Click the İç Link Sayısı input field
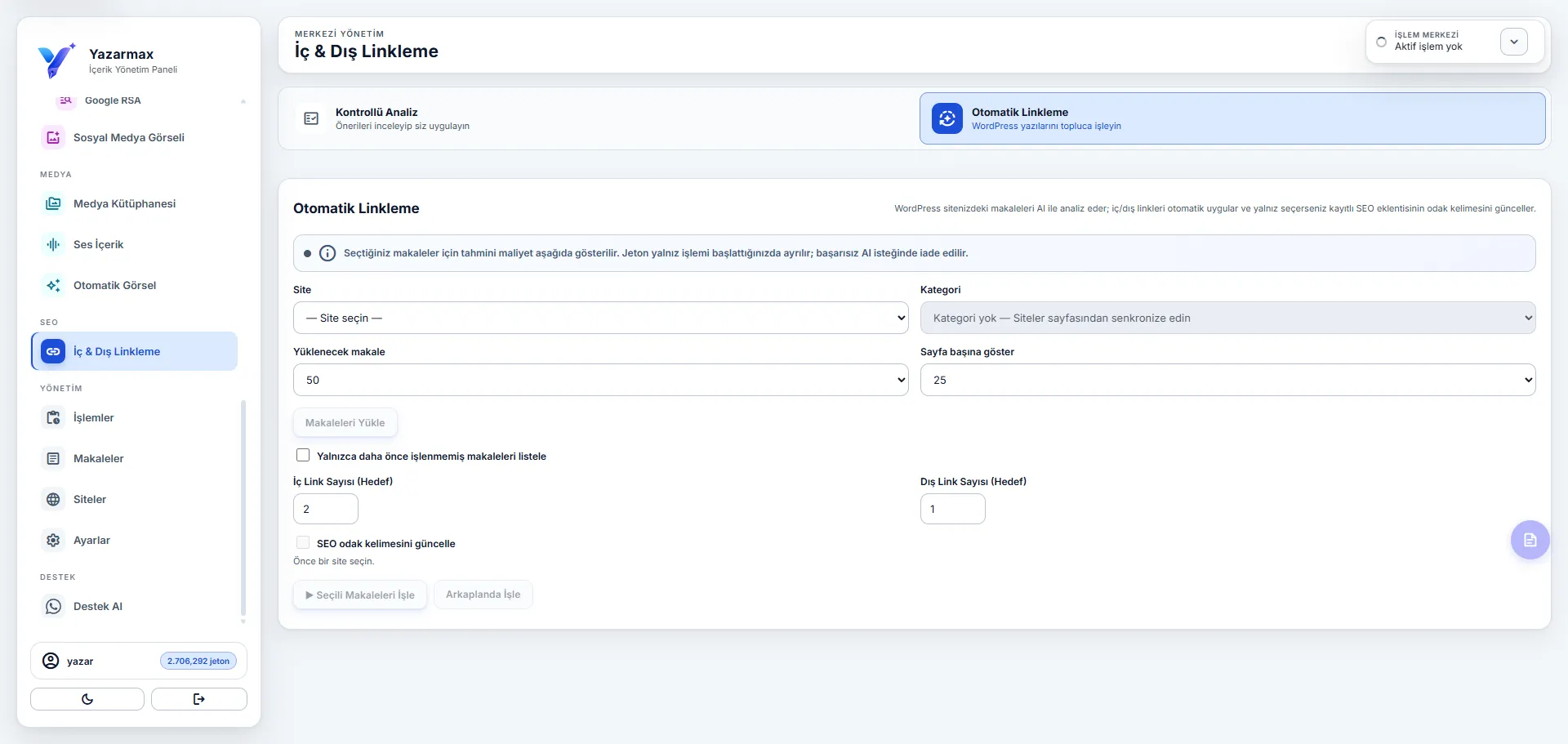The width and height of the screenshot is (1568, 744). [325, 509]
